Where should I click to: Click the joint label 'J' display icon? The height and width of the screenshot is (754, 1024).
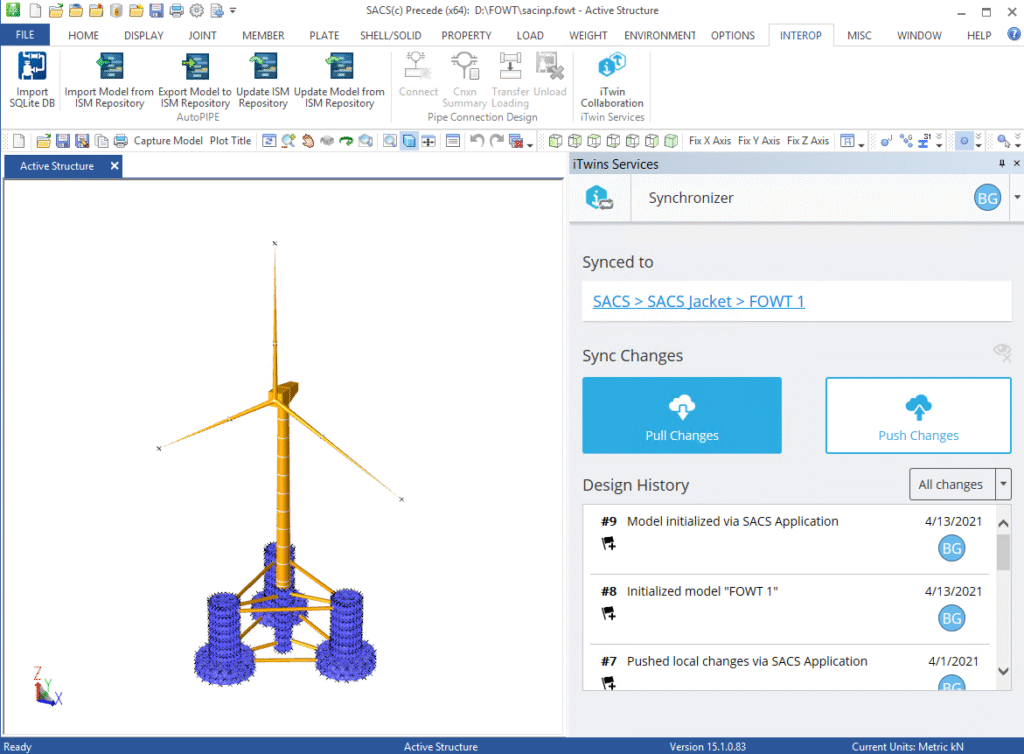(886, 141)
